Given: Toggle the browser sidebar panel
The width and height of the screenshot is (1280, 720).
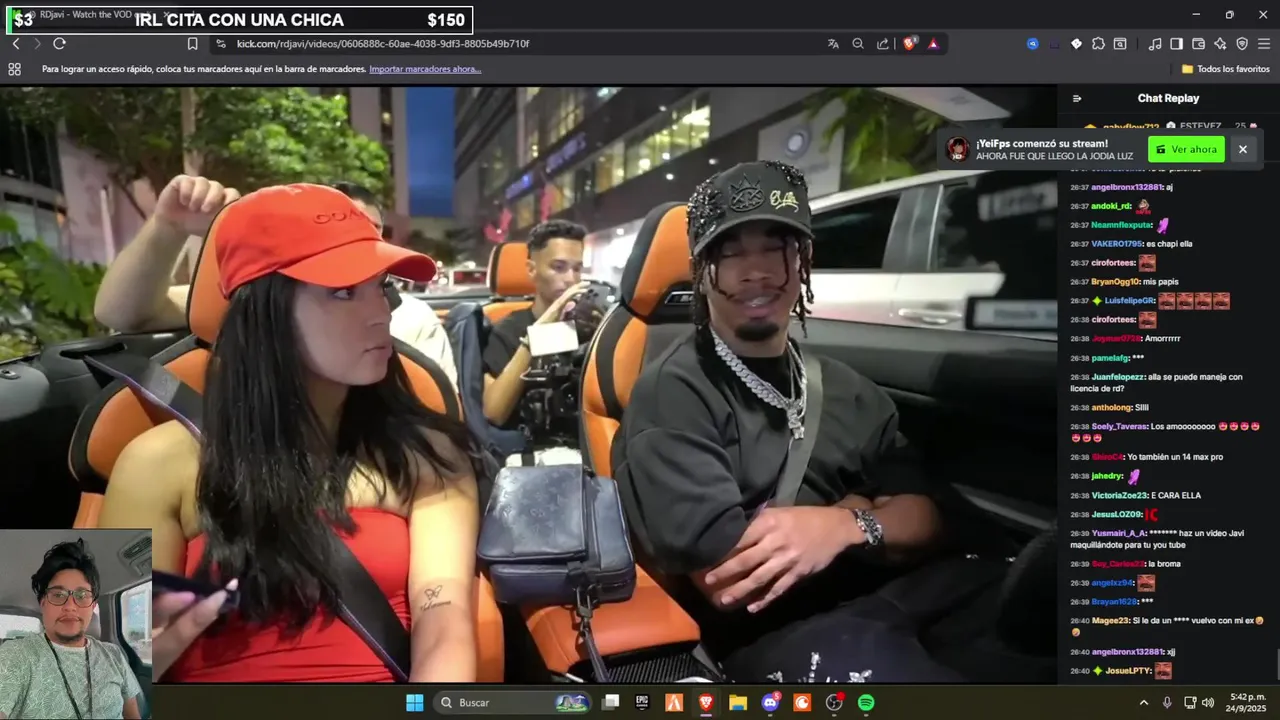Looking at the screenshot, I should click(x=1177, y=44).
